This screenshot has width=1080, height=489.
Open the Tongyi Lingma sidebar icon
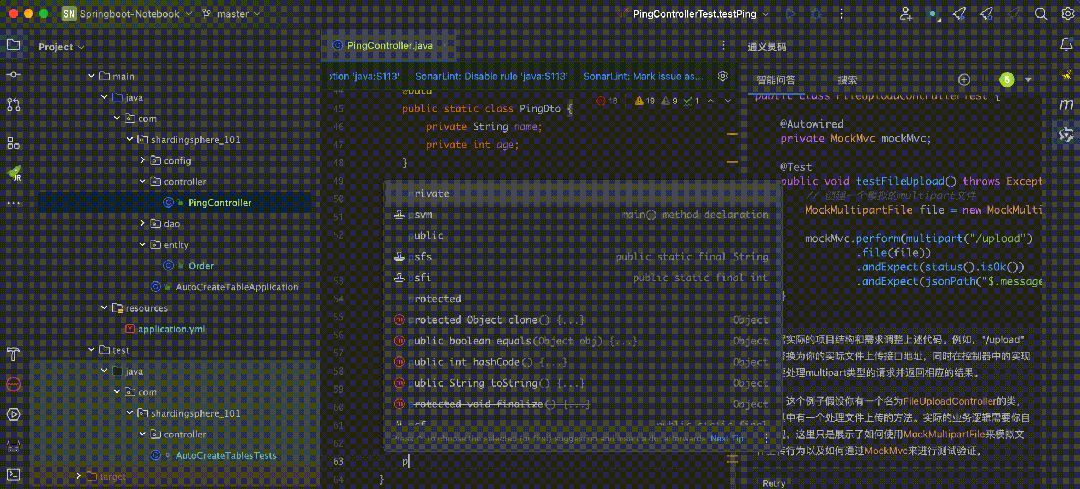click(x=1066, y=134)
